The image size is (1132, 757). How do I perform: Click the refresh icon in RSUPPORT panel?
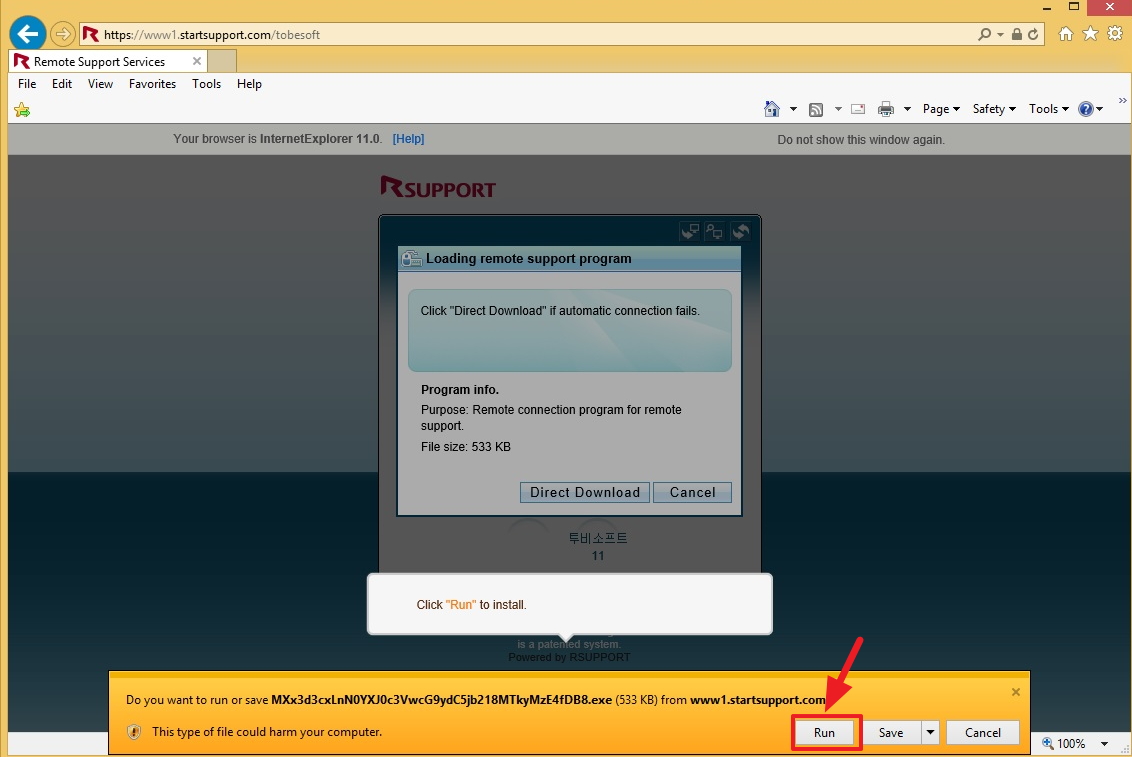click(x=740, y=232)
